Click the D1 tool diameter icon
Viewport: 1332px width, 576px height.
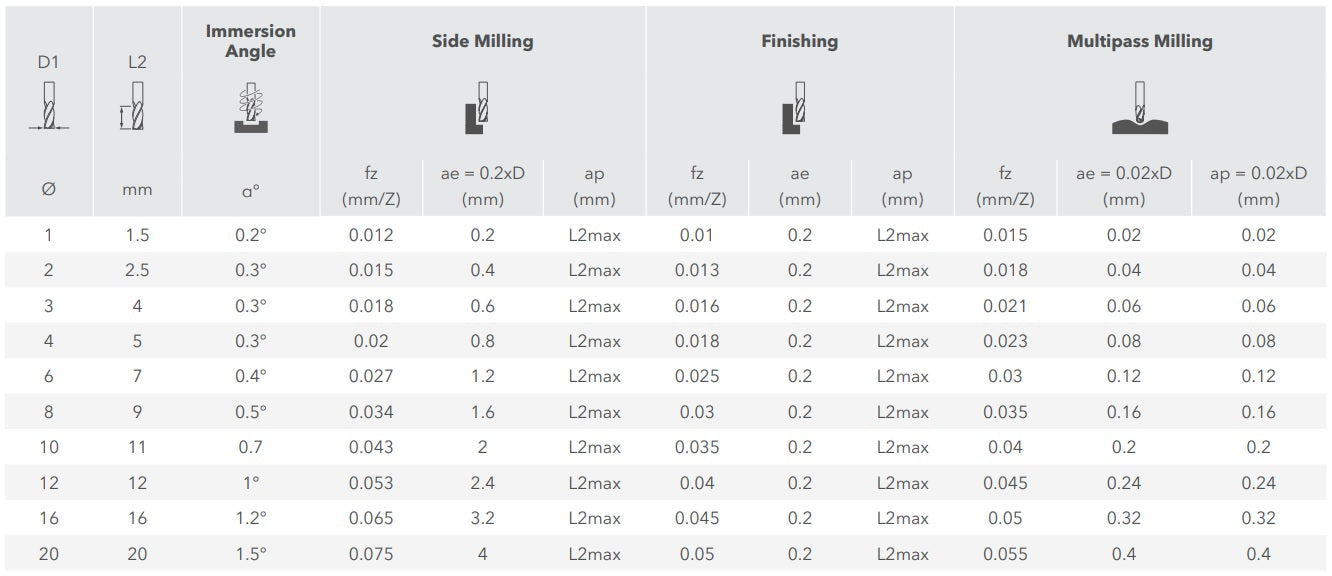pos(48,106)
